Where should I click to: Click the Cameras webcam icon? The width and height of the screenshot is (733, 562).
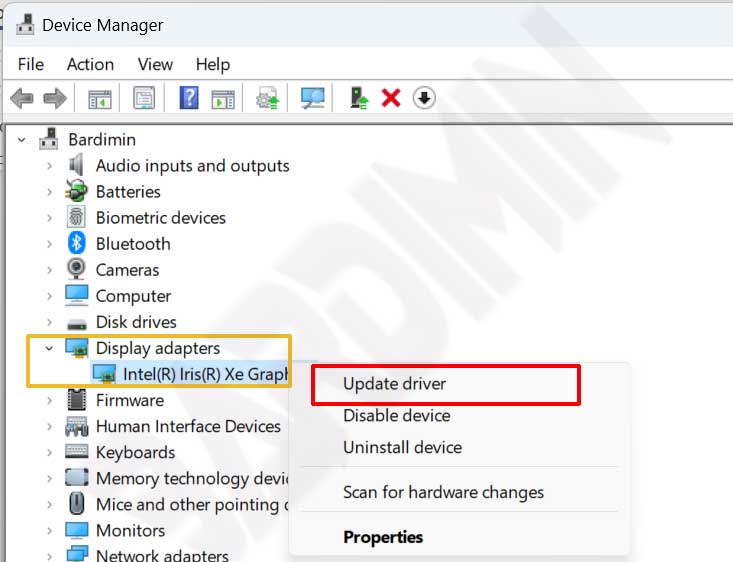click(x=76, y=269)
